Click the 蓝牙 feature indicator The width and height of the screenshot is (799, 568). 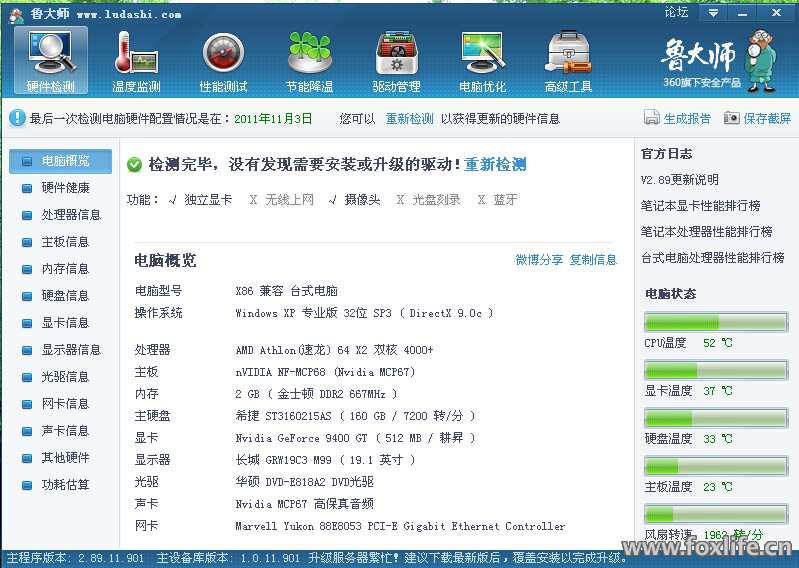point(497,200)
